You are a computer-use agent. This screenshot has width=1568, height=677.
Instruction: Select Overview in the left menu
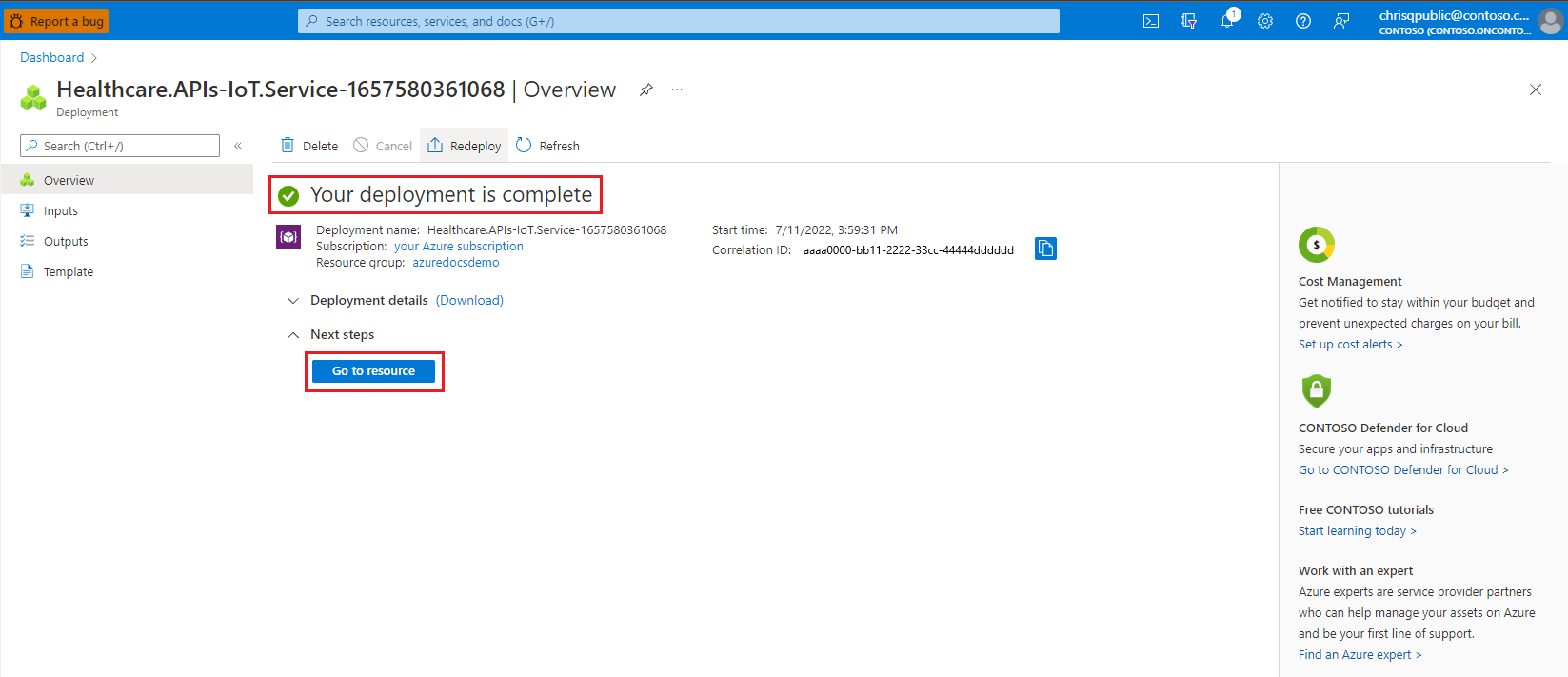tap(127, 180)
